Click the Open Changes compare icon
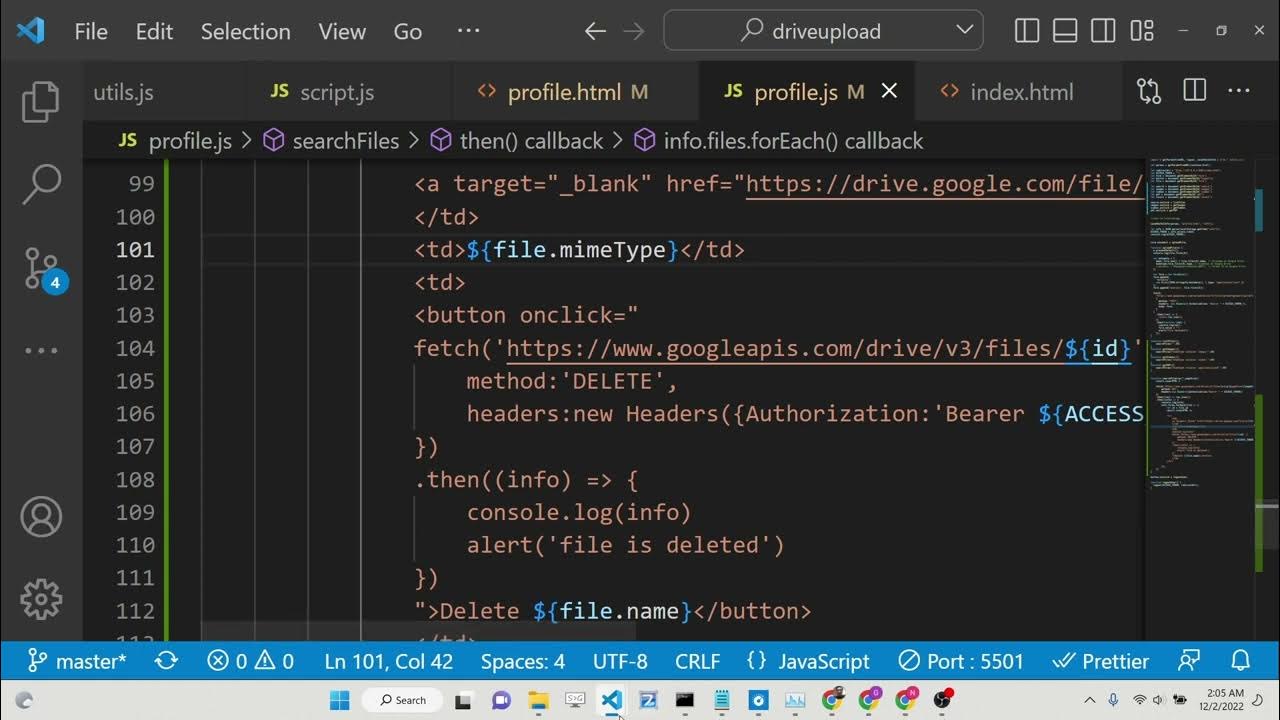 click(x=1149, y=92)
